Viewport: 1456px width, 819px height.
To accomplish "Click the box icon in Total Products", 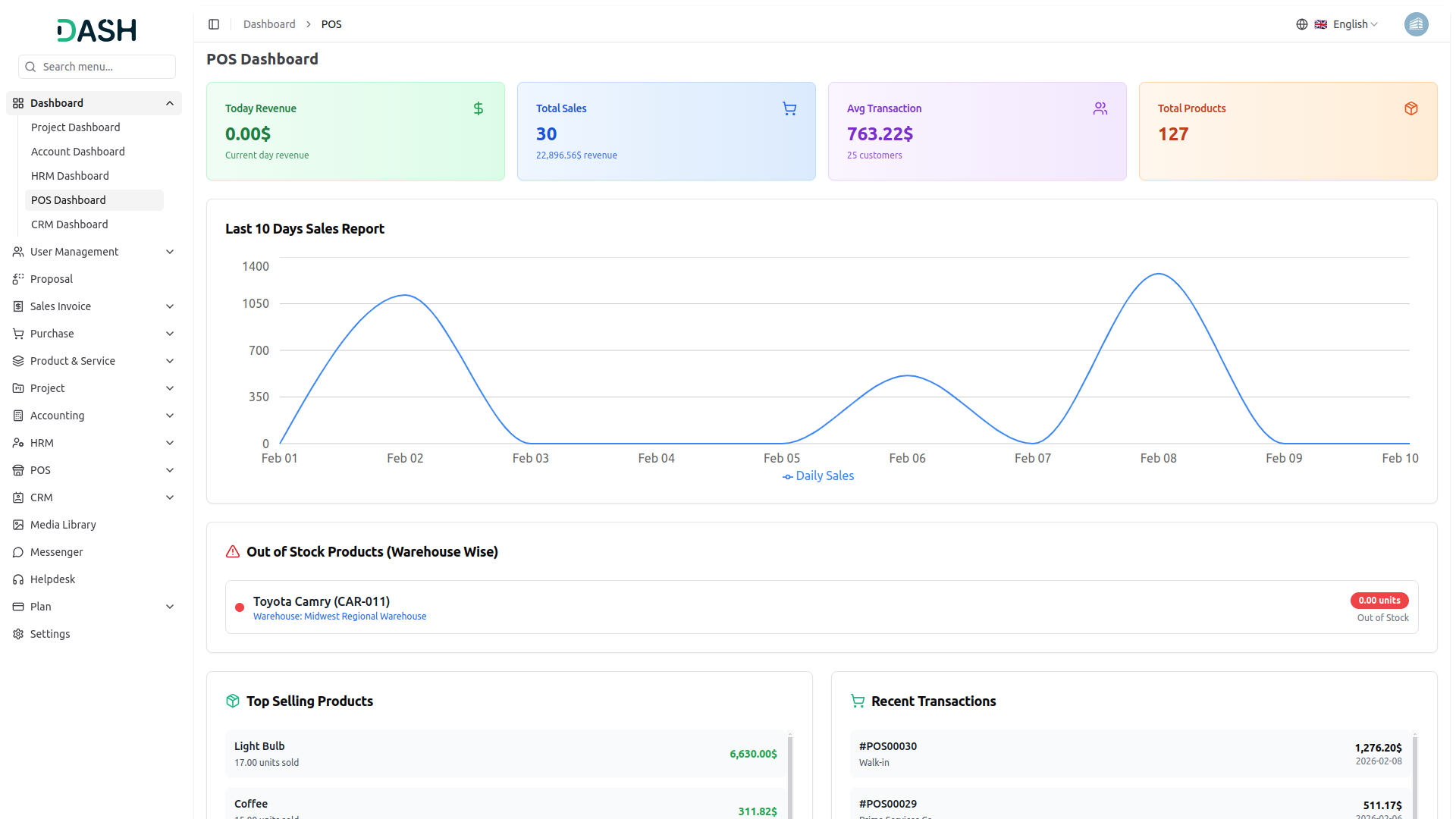I will click(1411, 108).
